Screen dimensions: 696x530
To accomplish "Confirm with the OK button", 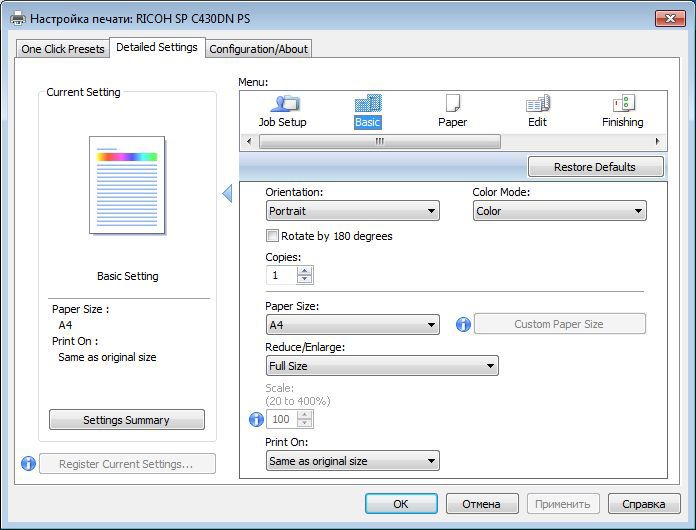I will pyautogui.click(x=401, y=504).
